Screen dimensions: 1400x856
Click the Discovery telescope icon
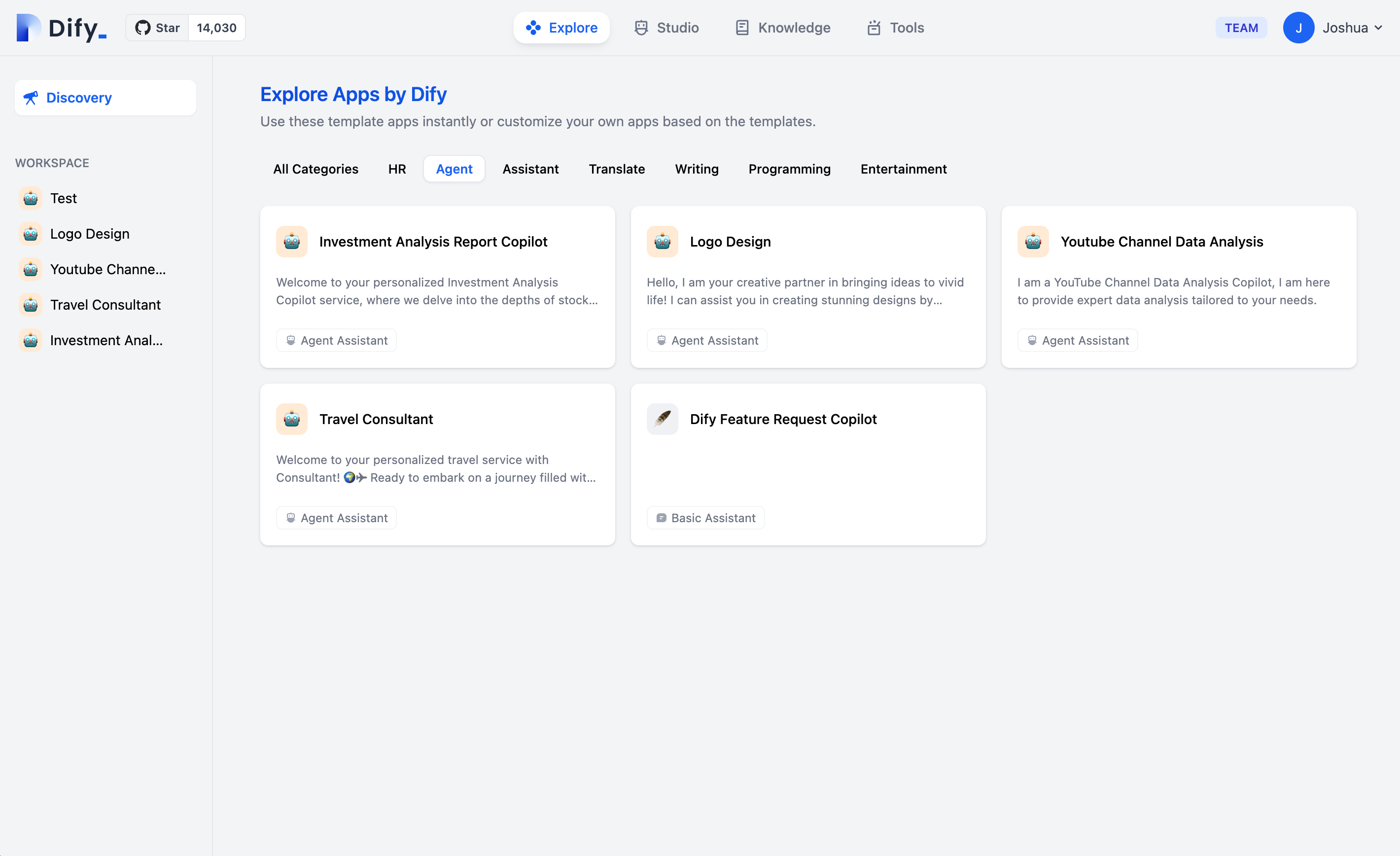(x=31, y=98)
